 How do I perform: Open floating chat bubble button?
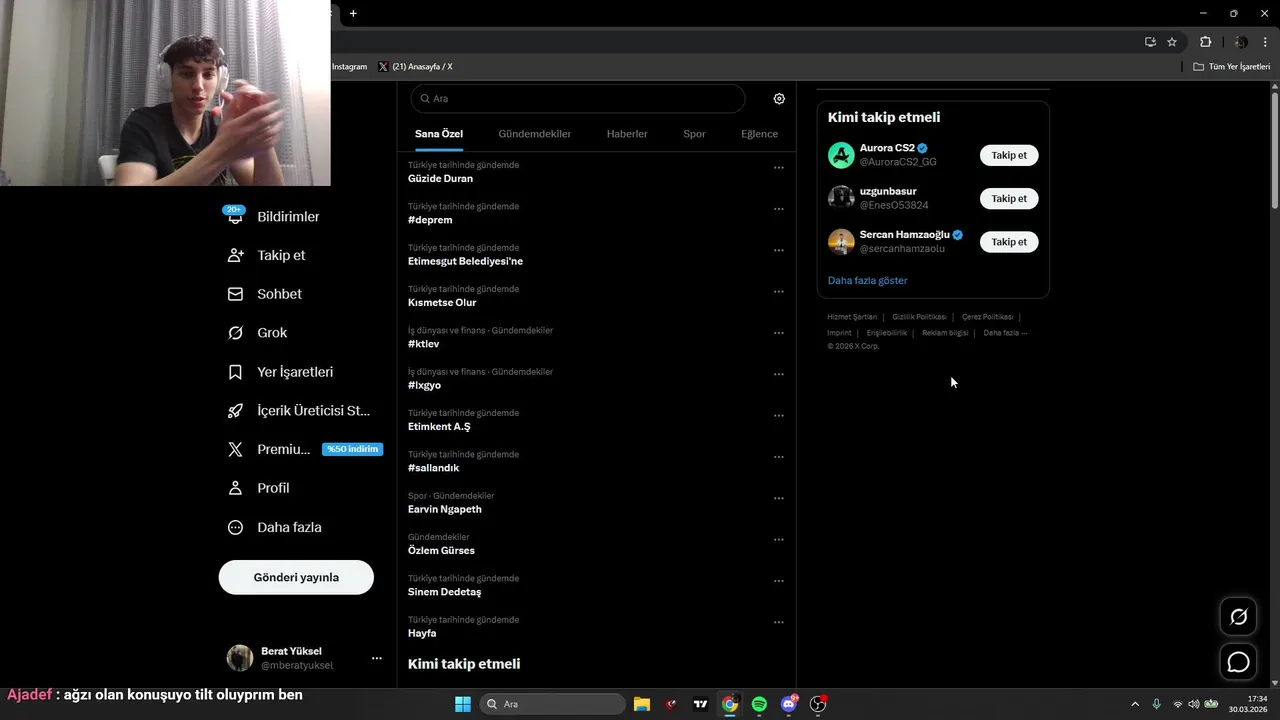pos(1238,662)
